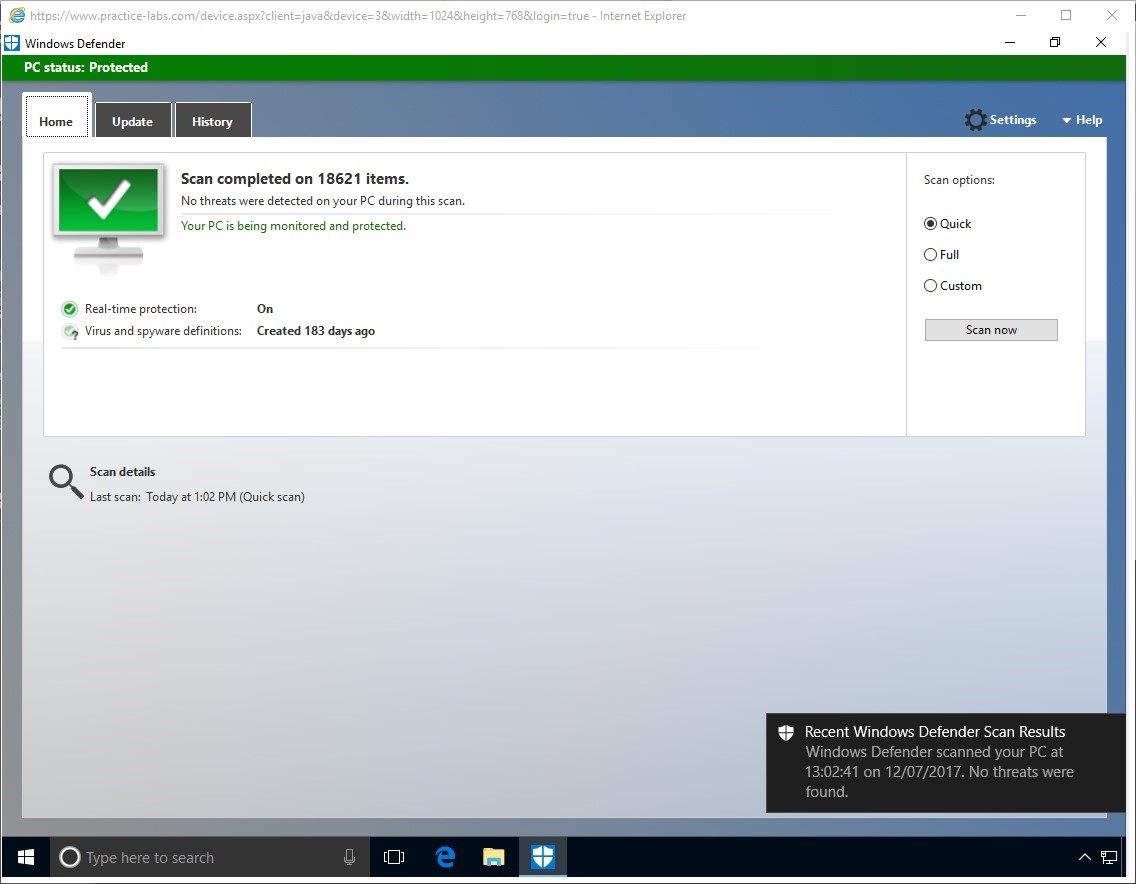Select the Quick scan option

coord(931,224)
